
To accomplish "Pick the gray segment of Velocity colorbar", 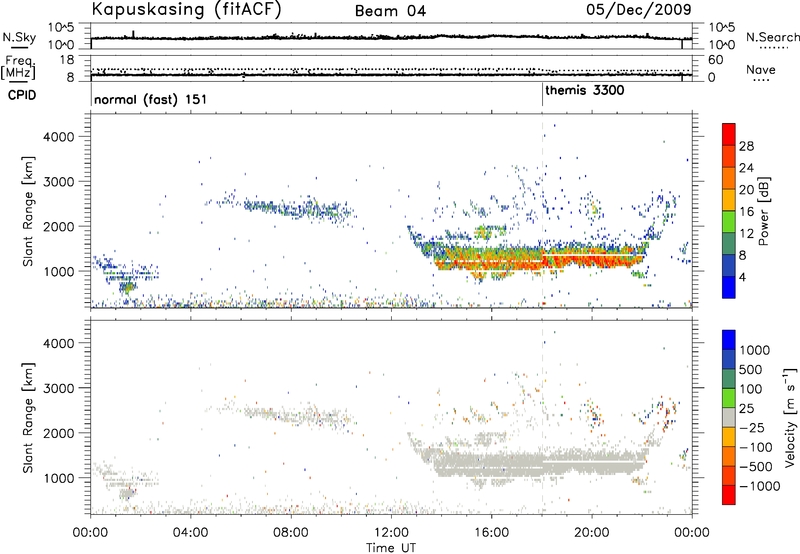I will point(729,417).
